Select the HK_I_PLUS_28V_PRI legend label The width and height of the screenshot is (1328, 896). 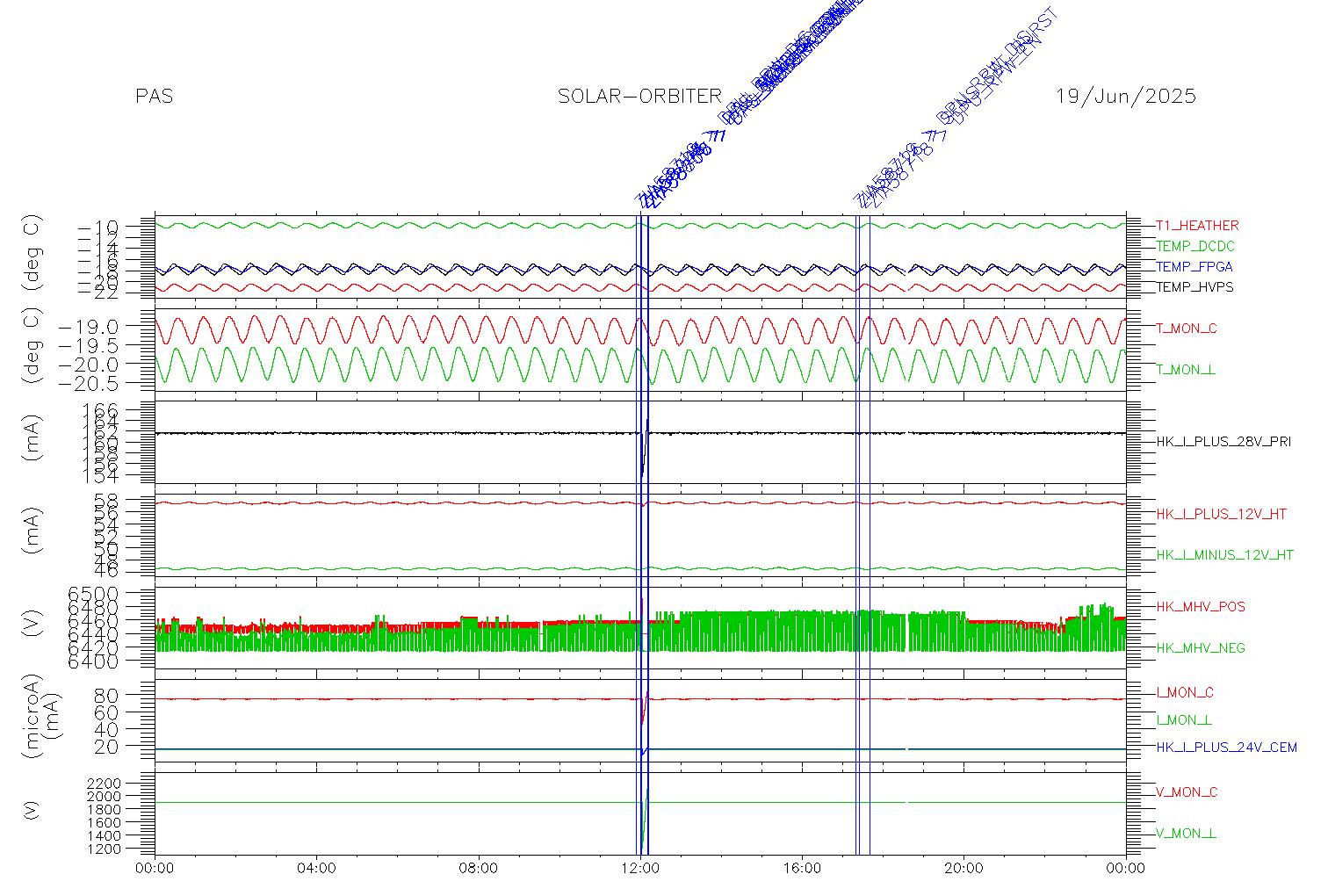[x=1223, y=442]
